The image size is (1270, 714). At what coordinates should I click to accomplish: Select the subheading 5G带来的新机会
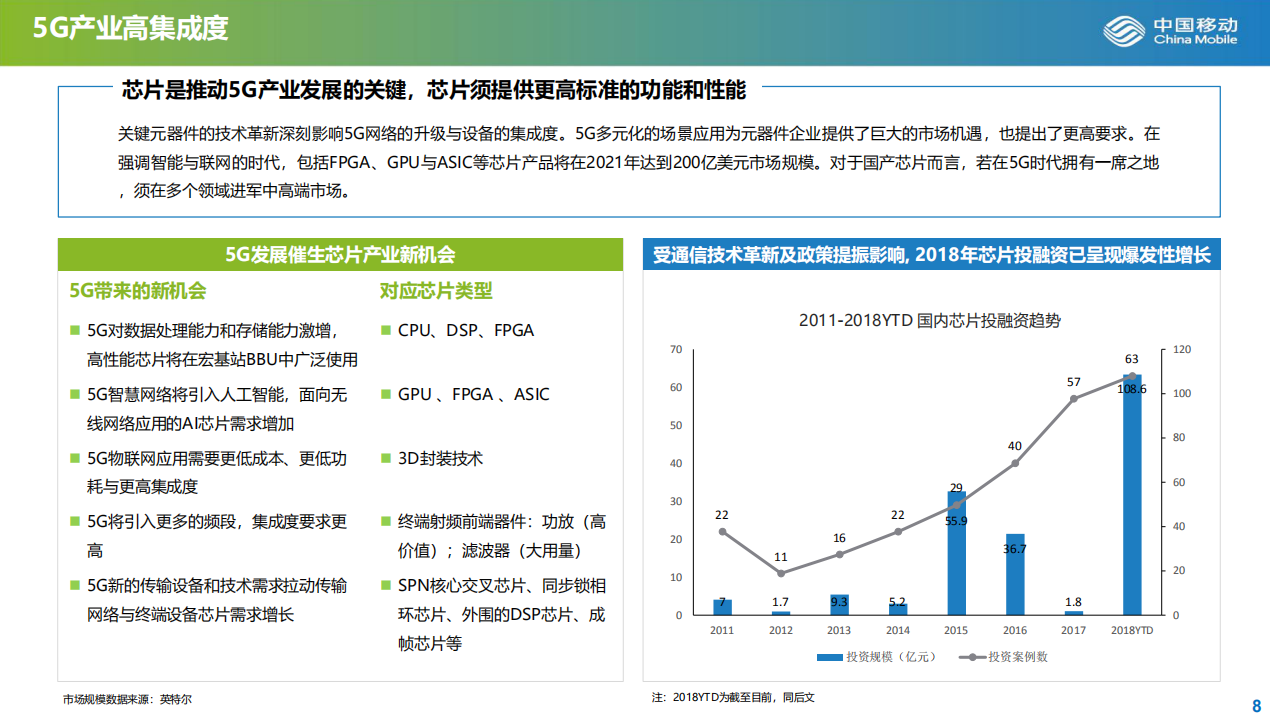(137, 291)
